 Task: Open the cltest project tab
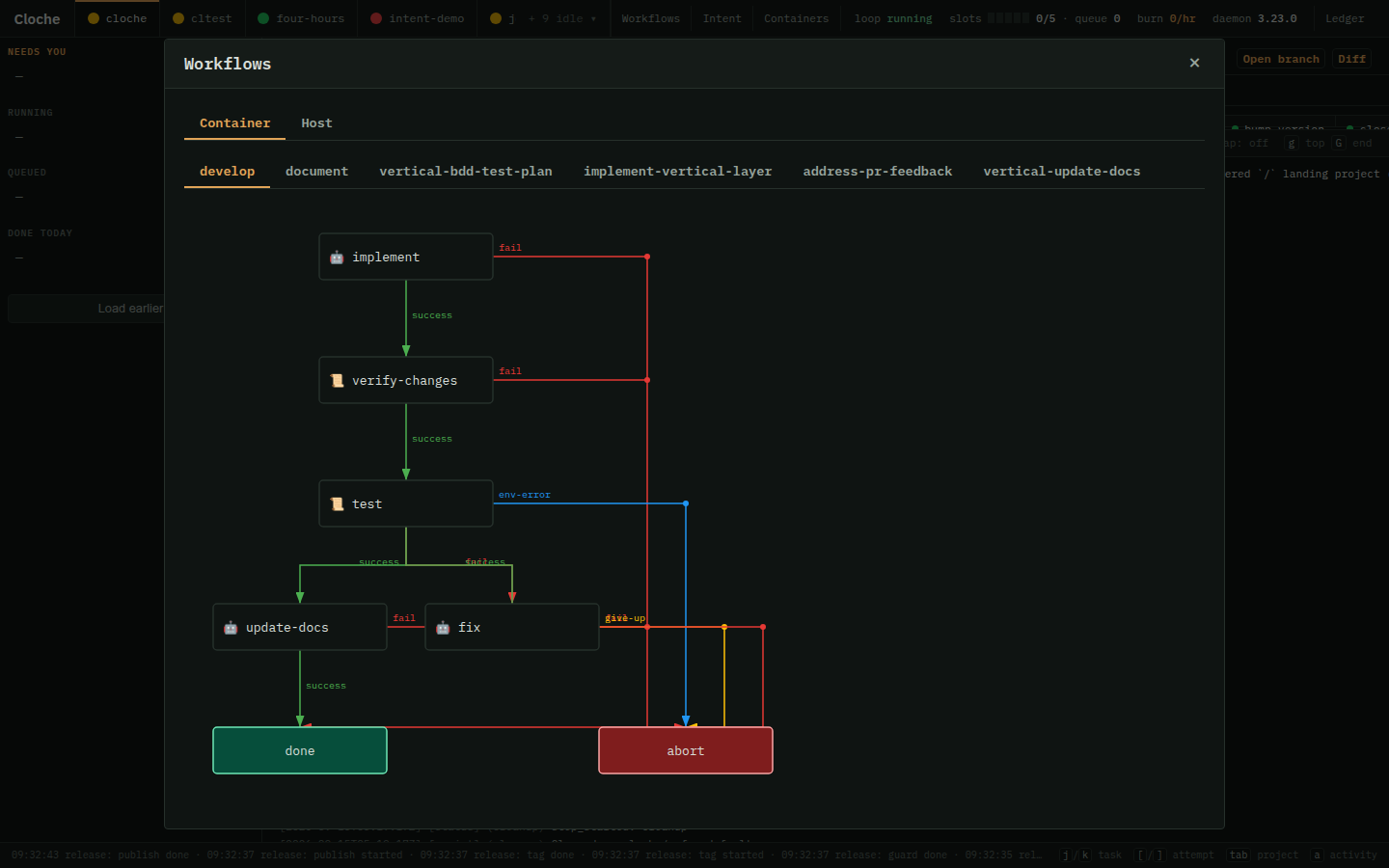click(203, 18)
